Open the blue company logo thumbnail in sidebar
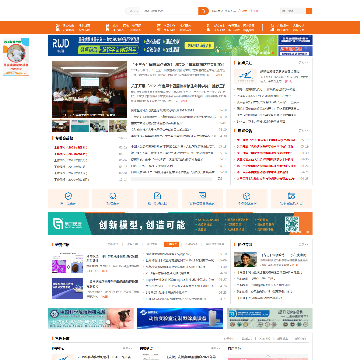Screen dimensions: 360x360 coord(245,76)
